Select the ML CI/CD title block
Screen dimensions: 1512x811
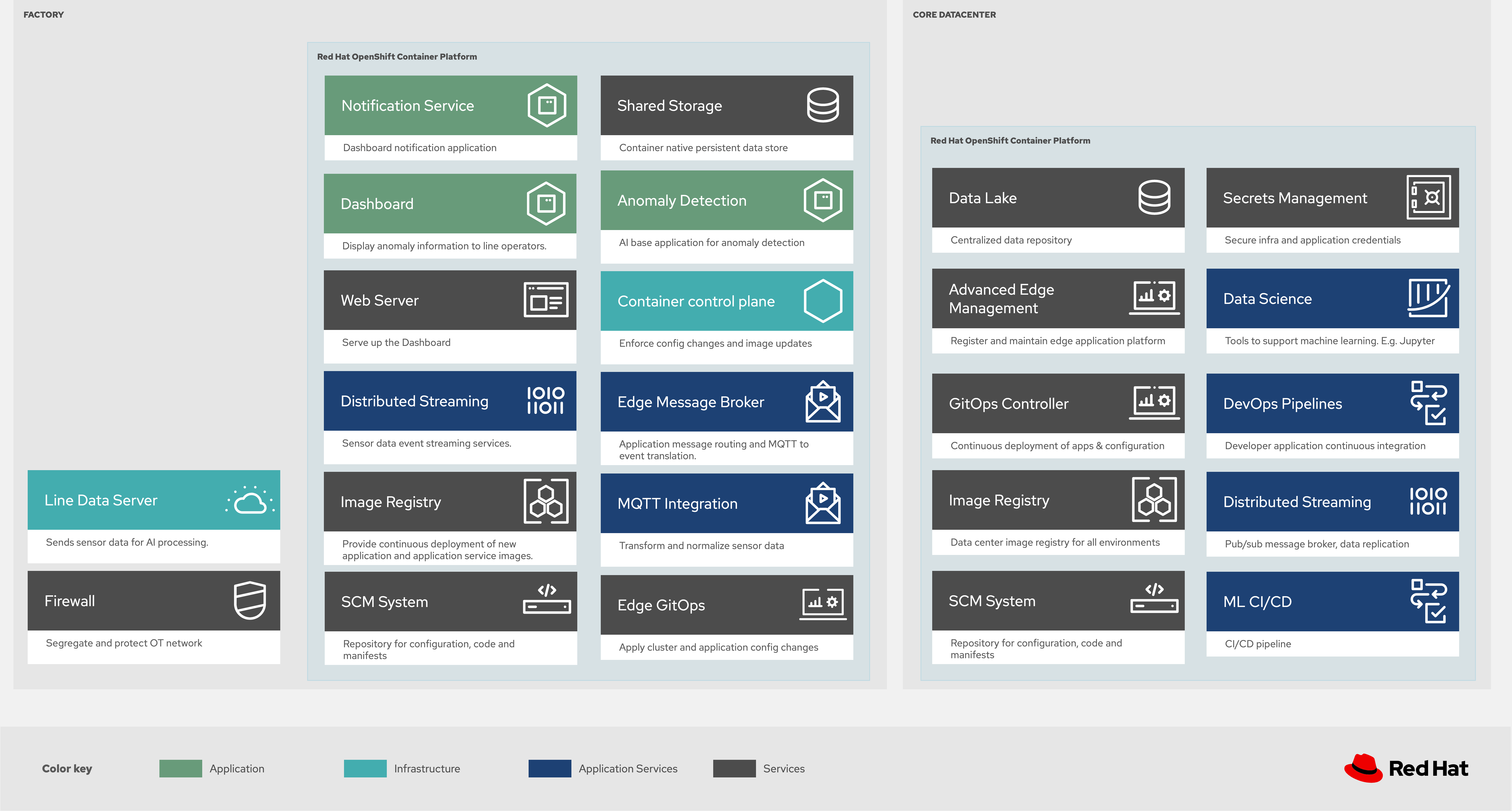point(1332,601)
